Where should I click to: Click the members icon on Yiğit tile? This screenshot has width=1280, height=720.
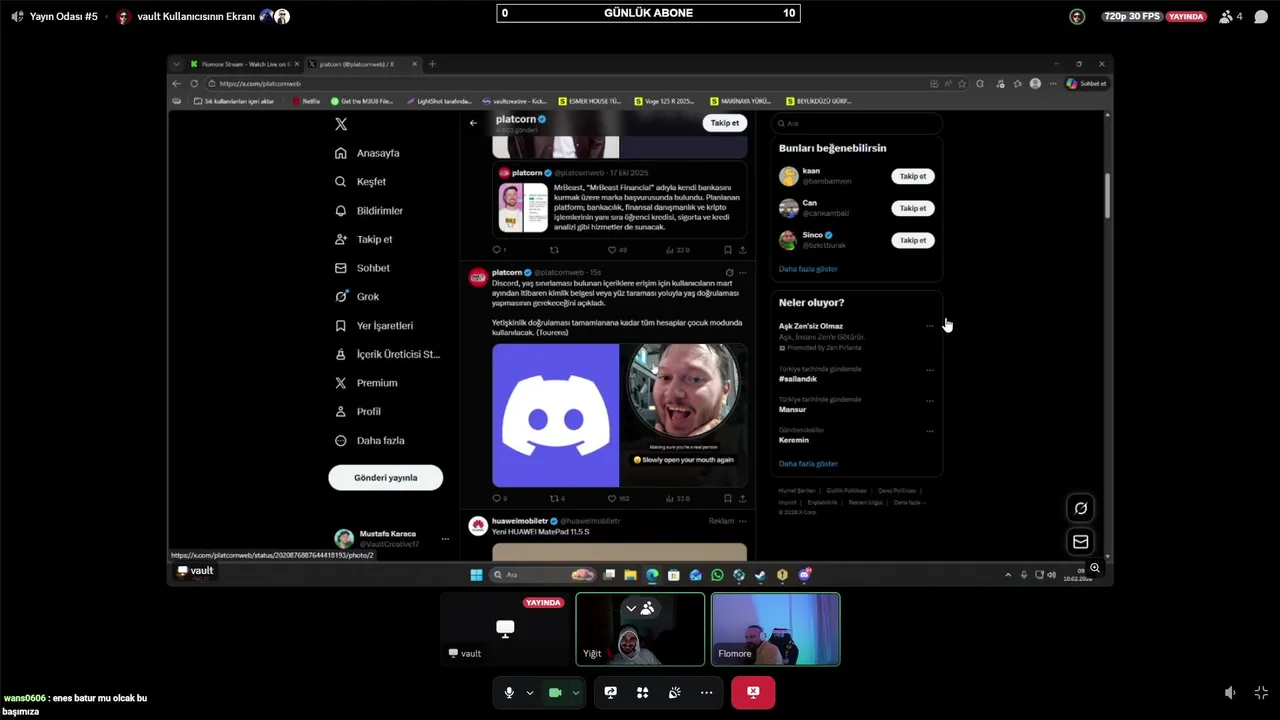point(648,608)
